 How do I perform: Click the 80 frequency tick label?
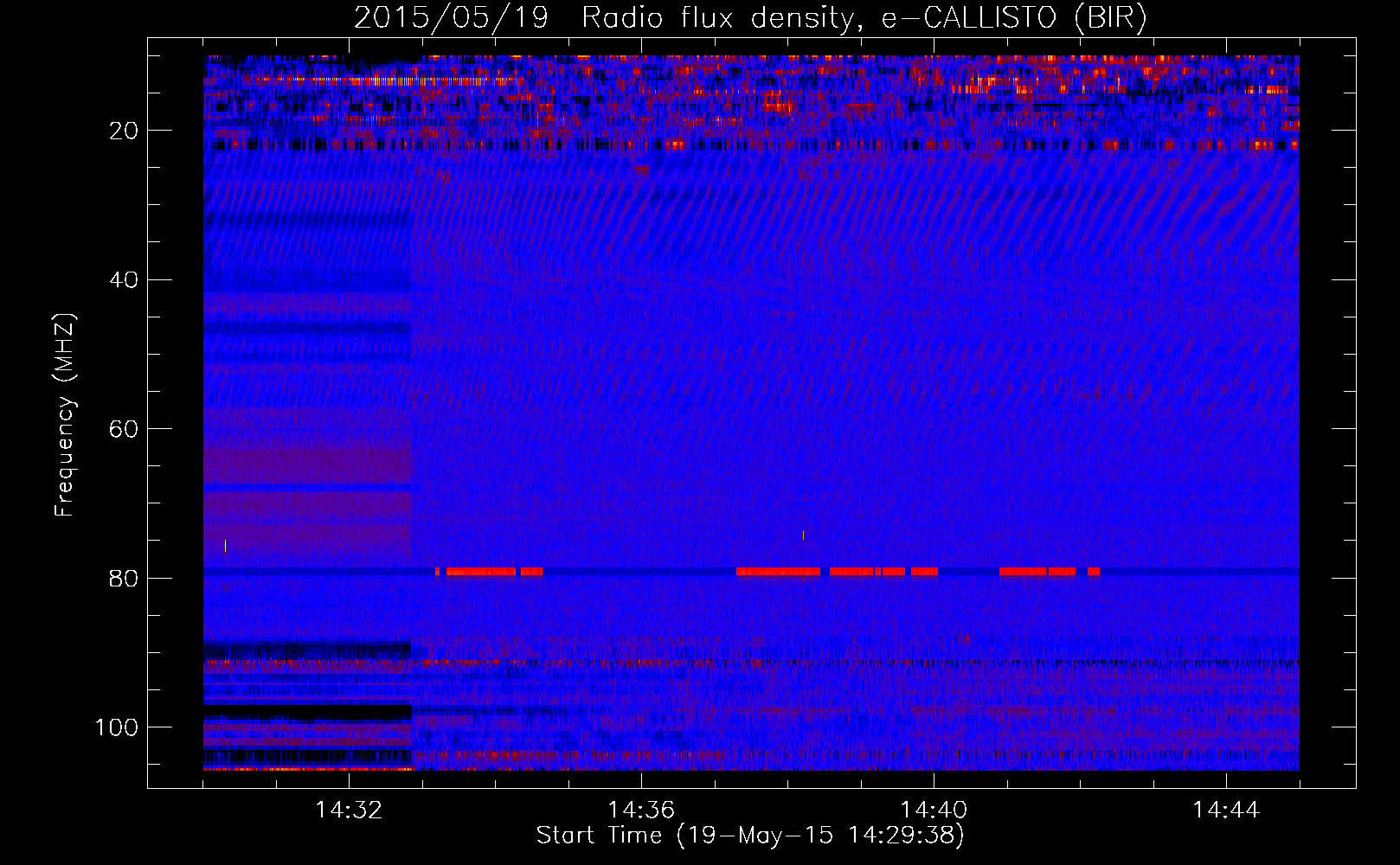click(x=125, y=579)
